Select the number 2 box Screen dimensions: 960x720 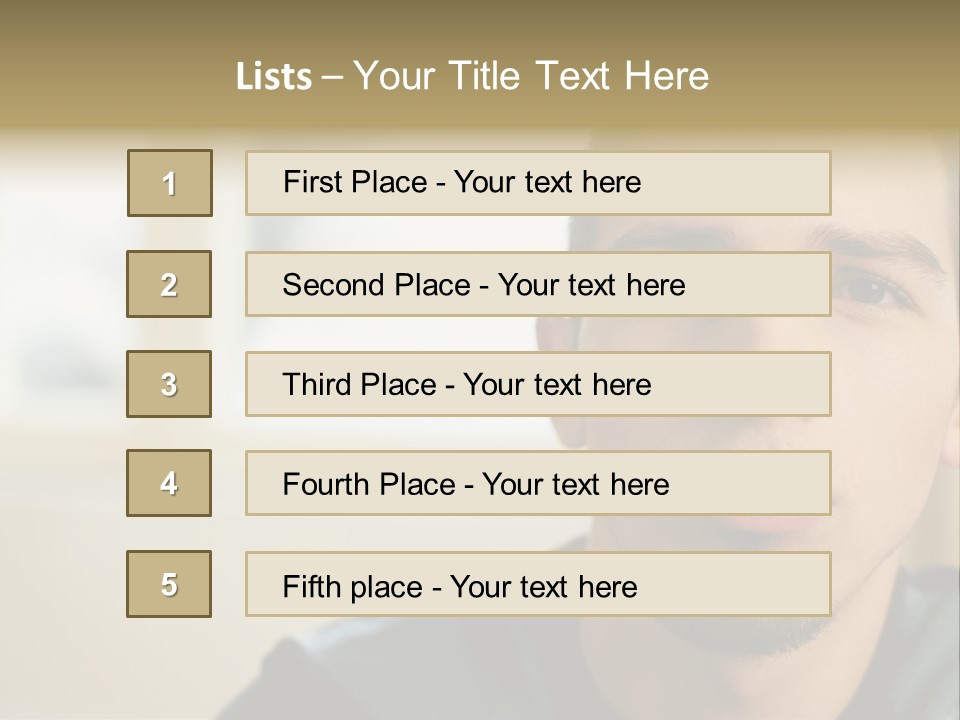pyautogui.click(x=169, y=284)
